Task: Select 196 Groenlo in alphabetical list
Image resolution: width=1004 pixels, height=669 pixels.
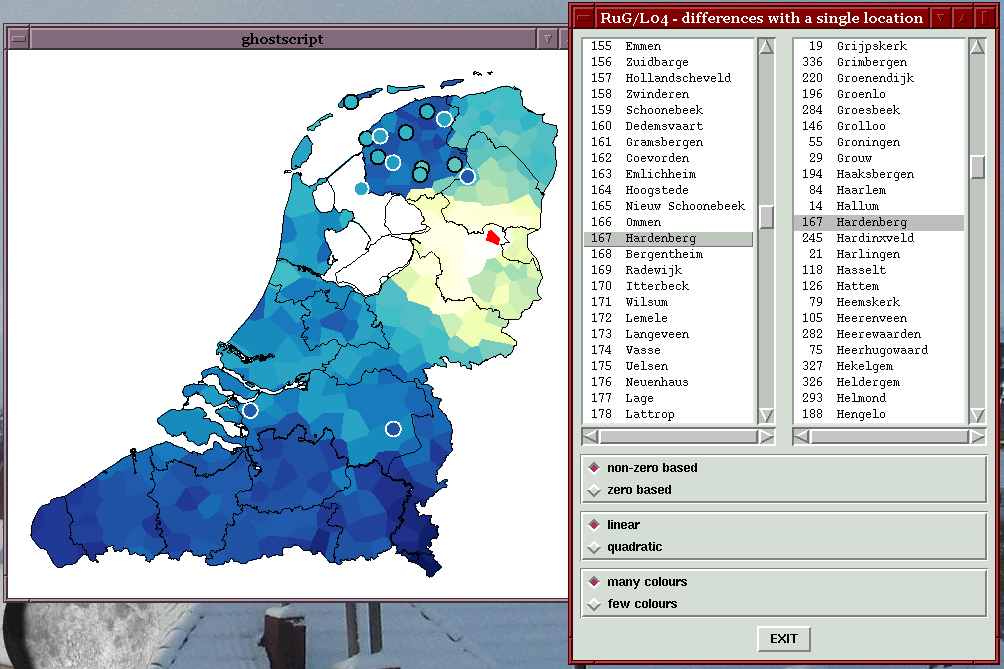Action: pos(879,94)
